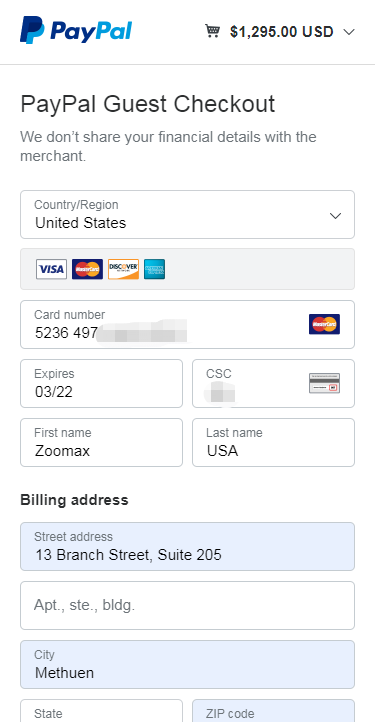Click MasterCard logo inside Card number field
The height and width of the screenshot is (722, 375).
click(x=324, y=324)
